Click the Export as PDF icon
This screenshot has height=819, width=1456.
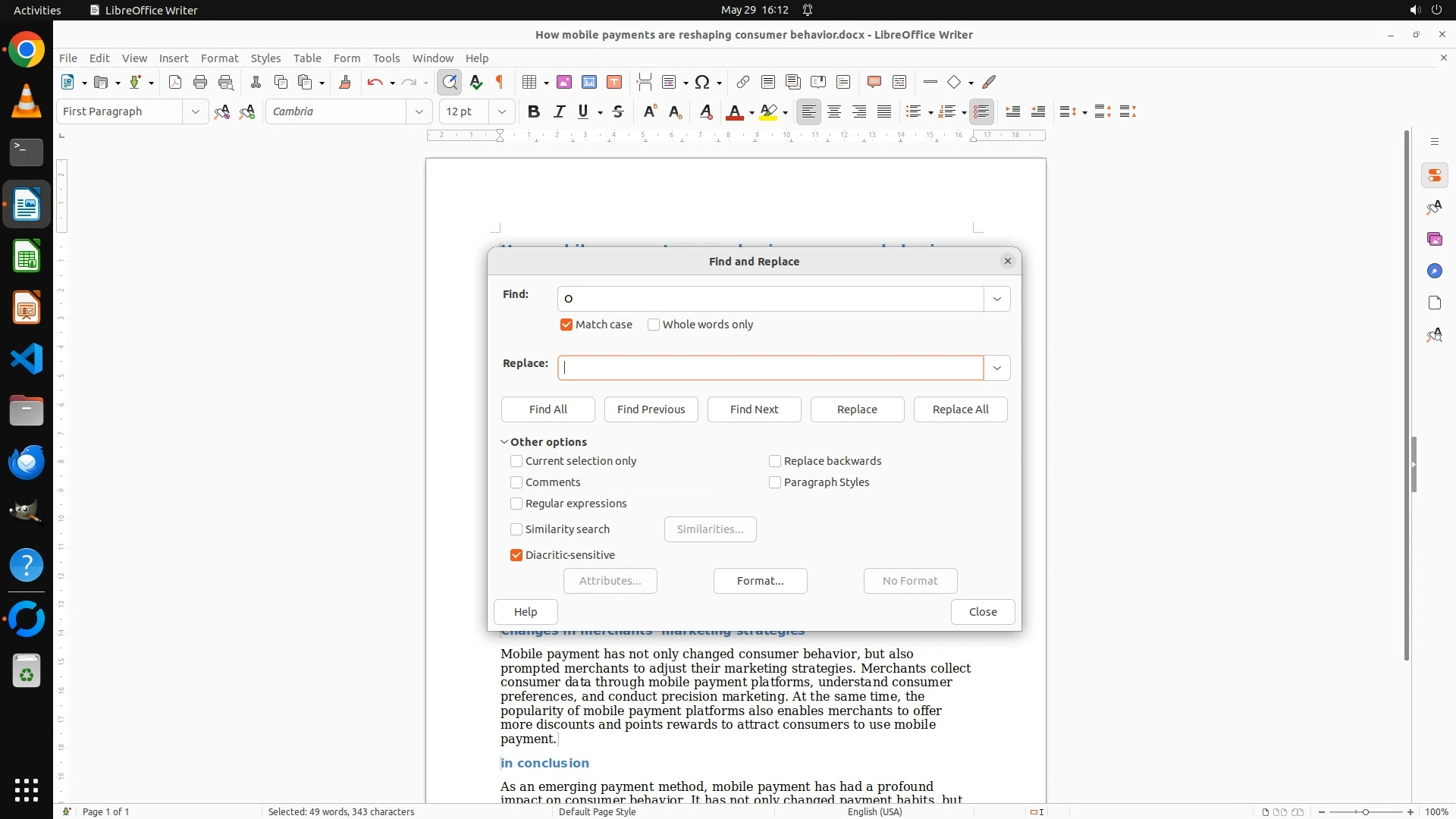tap(175, 82)
